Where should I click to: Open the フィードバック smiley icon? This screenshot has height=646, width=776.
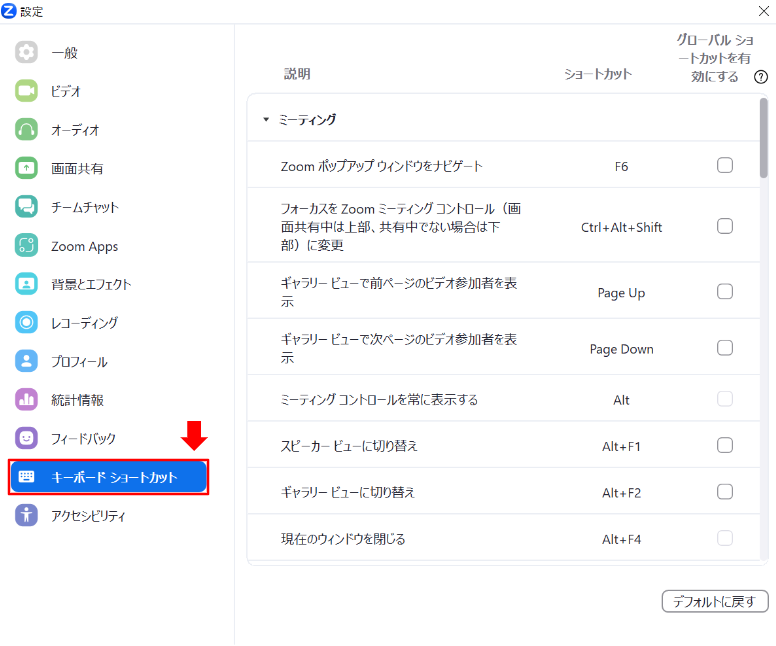tap(26, 438)
